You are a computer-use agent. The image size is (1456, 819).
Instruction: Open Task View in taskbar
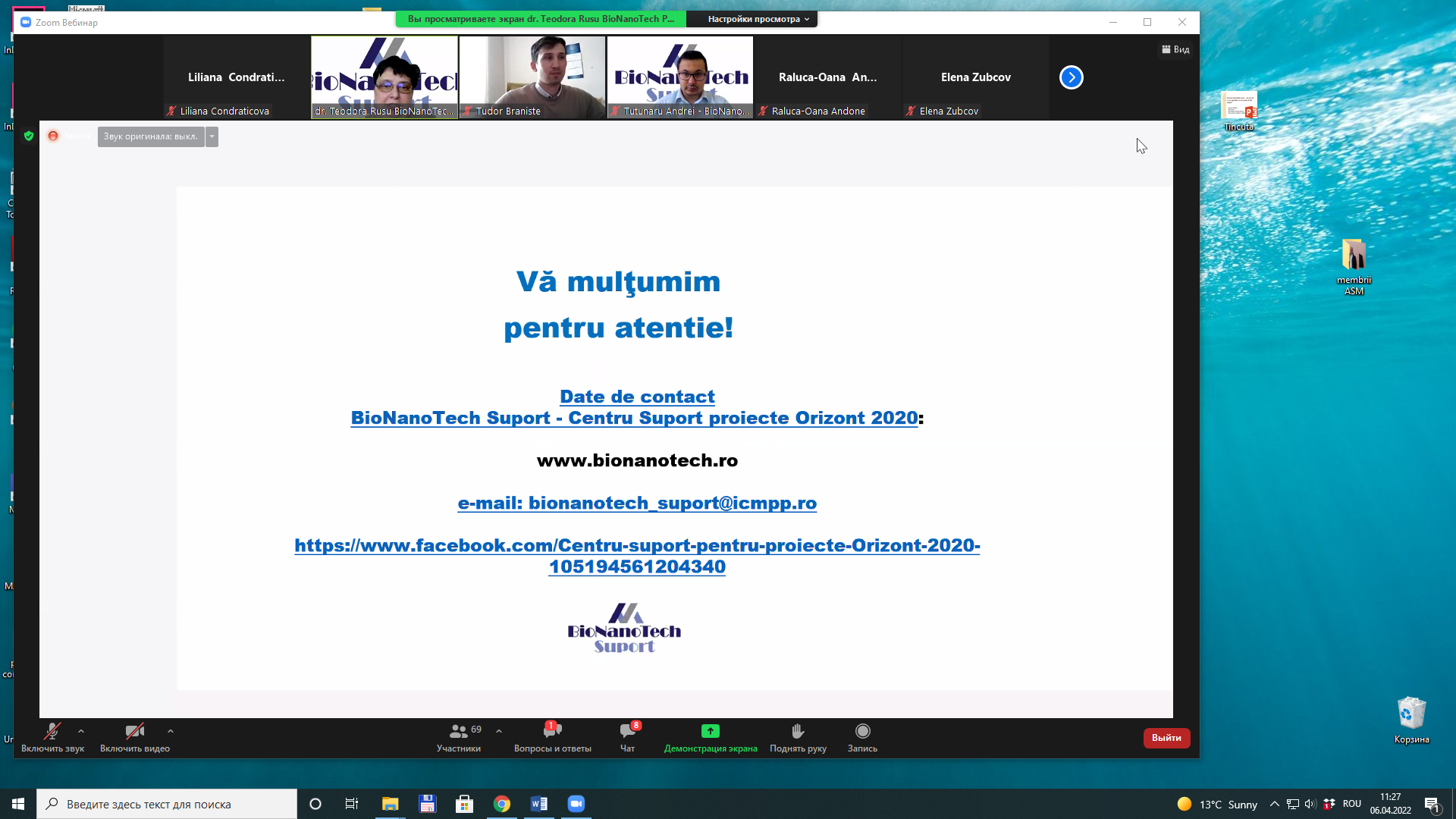352,804
